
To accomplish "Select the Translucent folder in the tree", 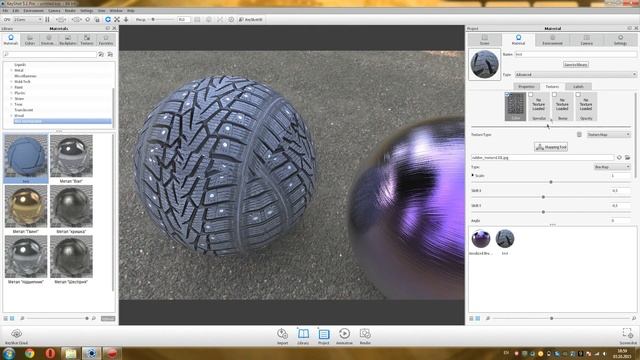I will click(24, 110).
